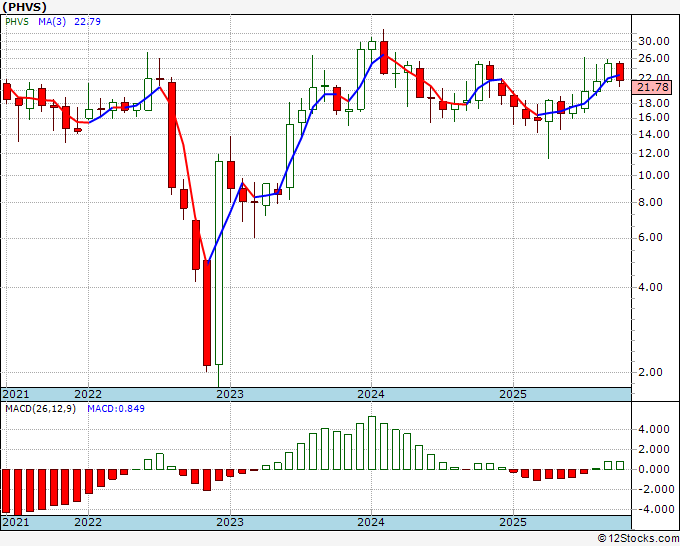Click the 26.00 price axis label
The image size is (680, 546).
(x=654, y=58)
